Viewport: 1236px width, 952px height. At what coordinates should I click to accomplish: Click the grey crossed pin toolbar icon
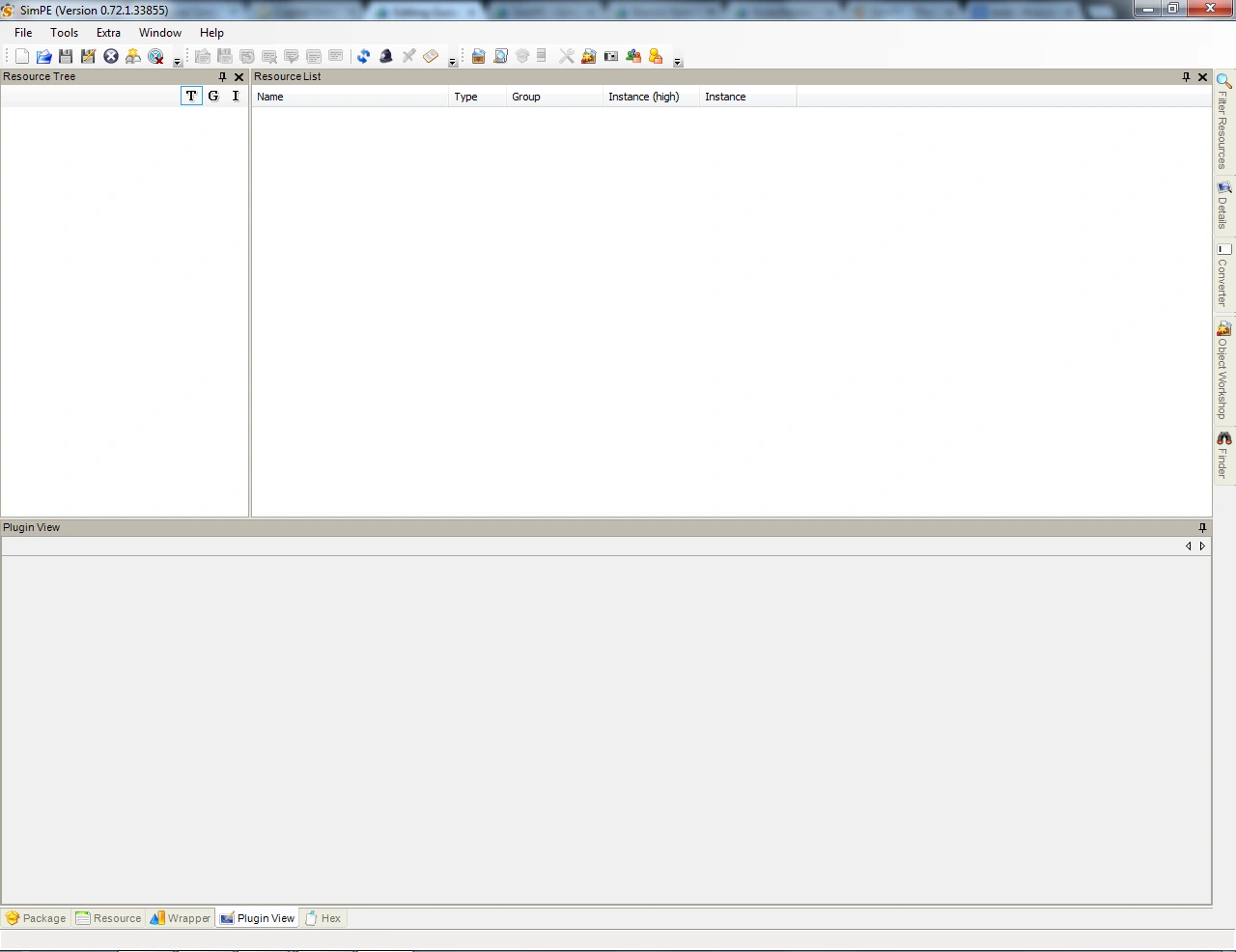coord(408,56)
